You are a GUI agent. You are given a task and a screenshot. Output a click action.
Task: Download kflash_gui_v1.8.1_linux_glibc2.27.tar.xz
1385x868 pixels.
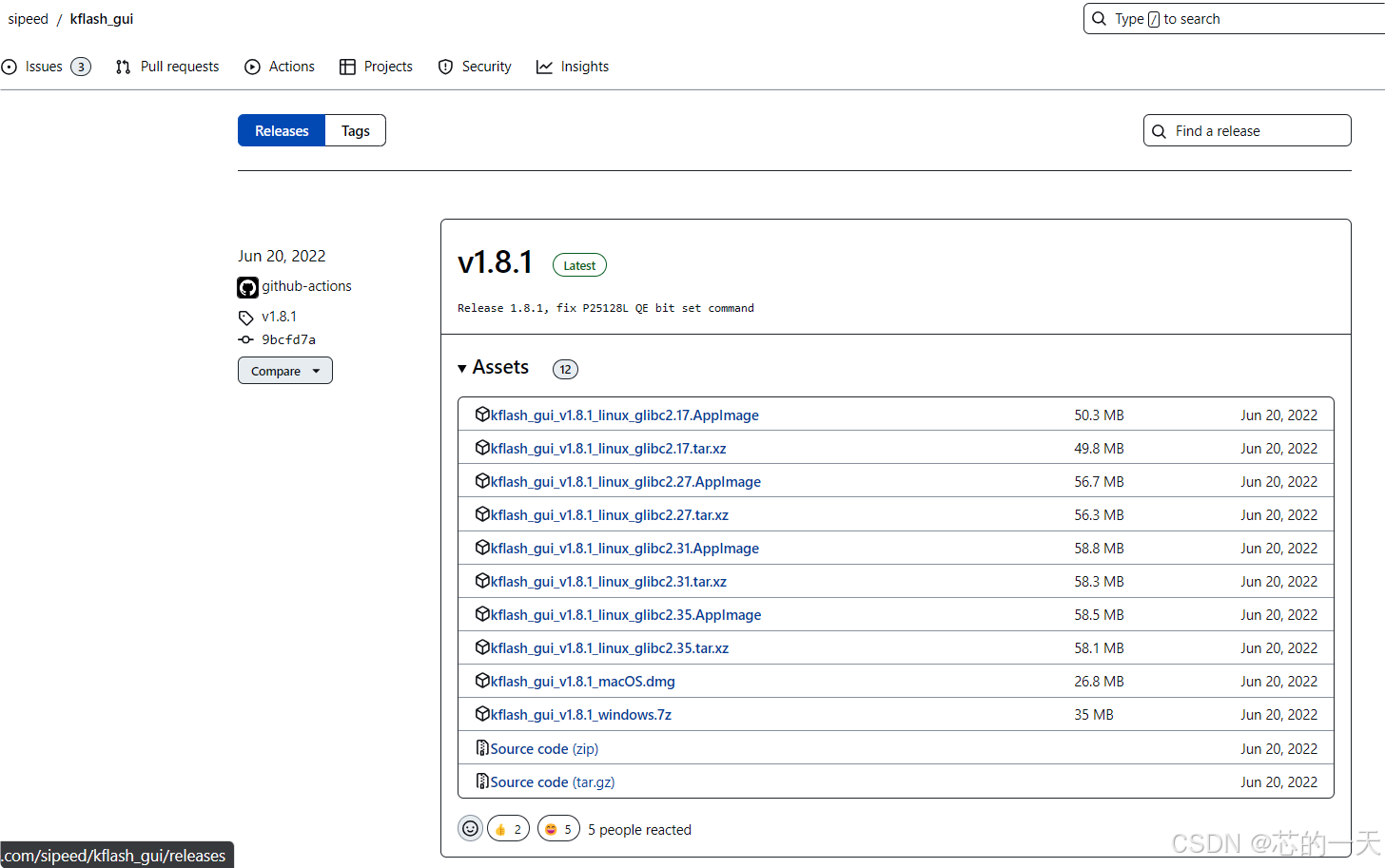point(609,515)
